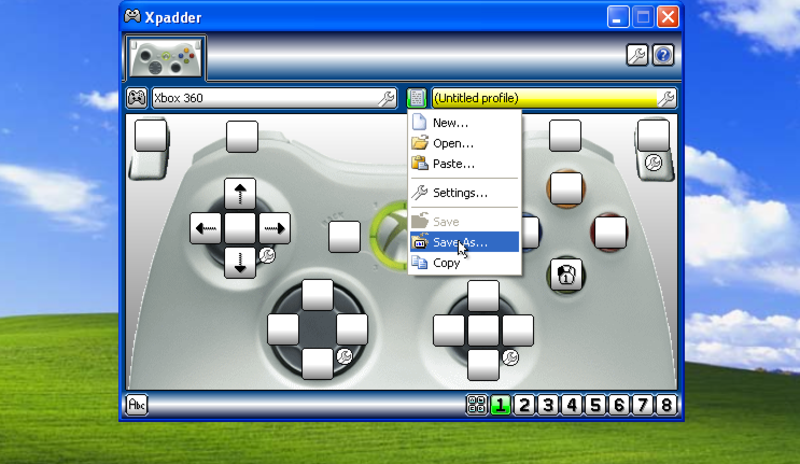
Task: Click the Back button slot
Action: tap(344, 237)
